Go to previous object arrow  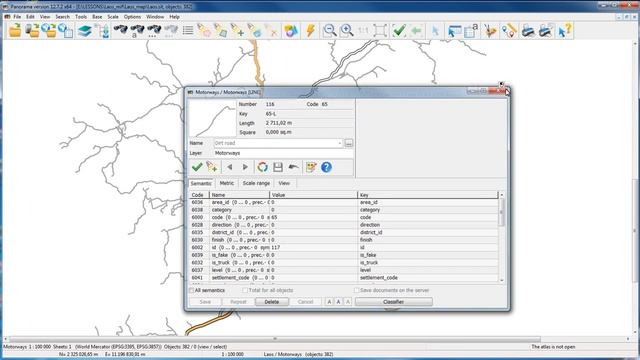point(230,167)
